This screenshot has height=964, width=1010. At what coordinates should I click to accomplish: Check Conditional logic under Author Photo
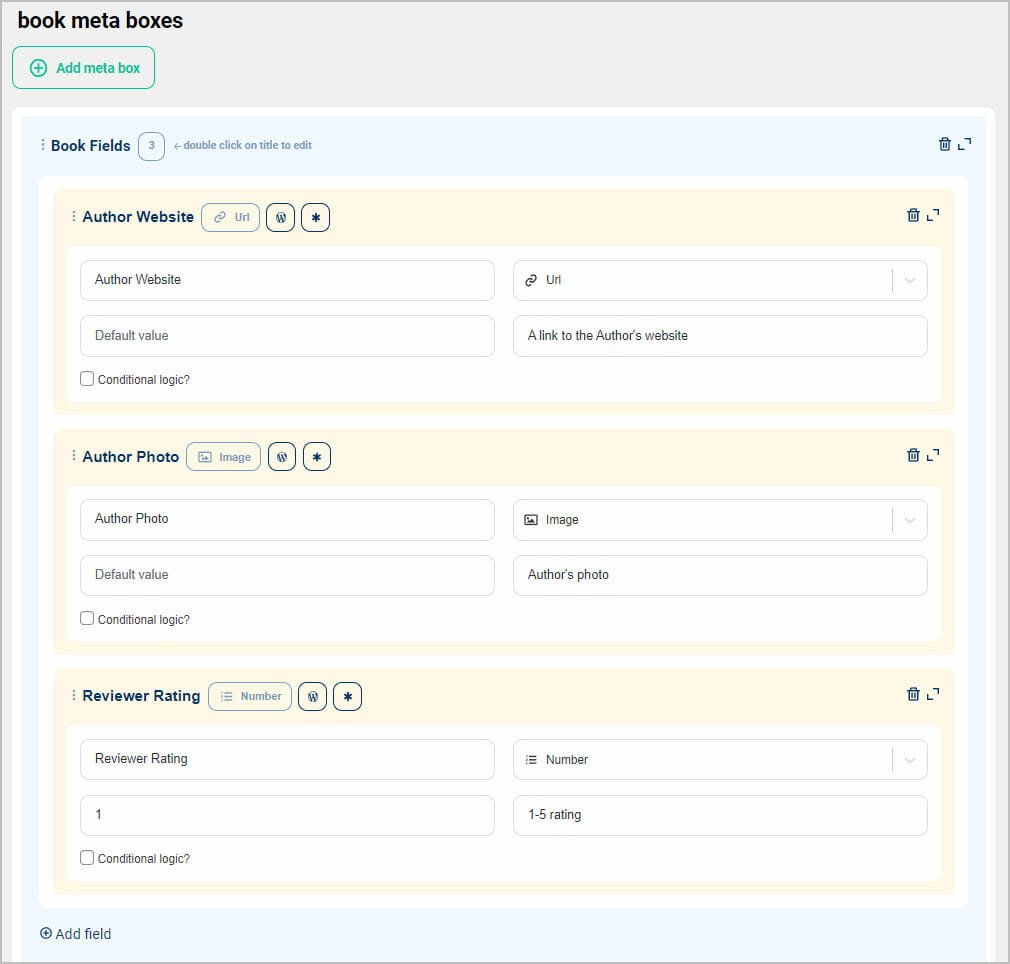87,617
